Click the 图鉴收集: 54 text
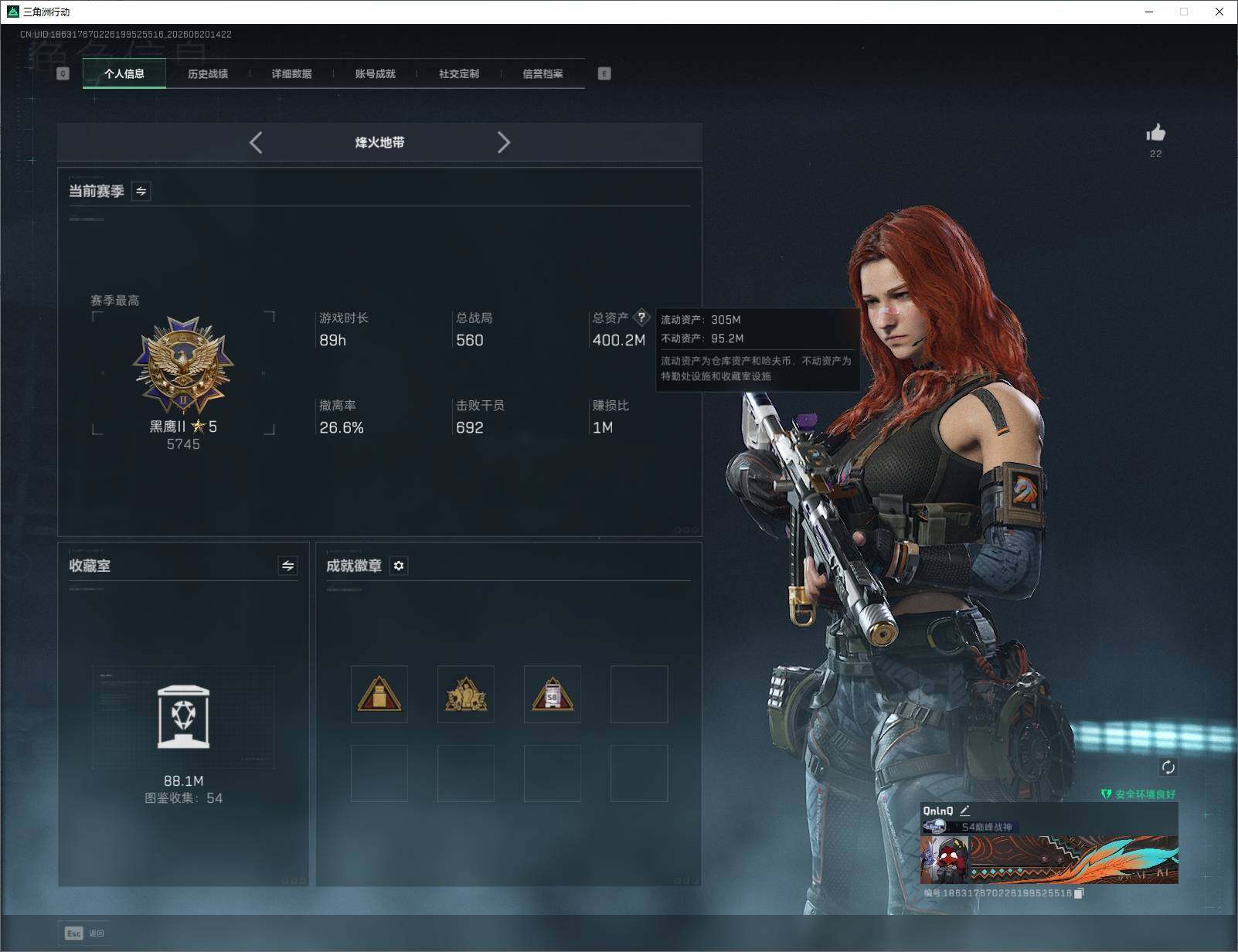 coord(183,798)
